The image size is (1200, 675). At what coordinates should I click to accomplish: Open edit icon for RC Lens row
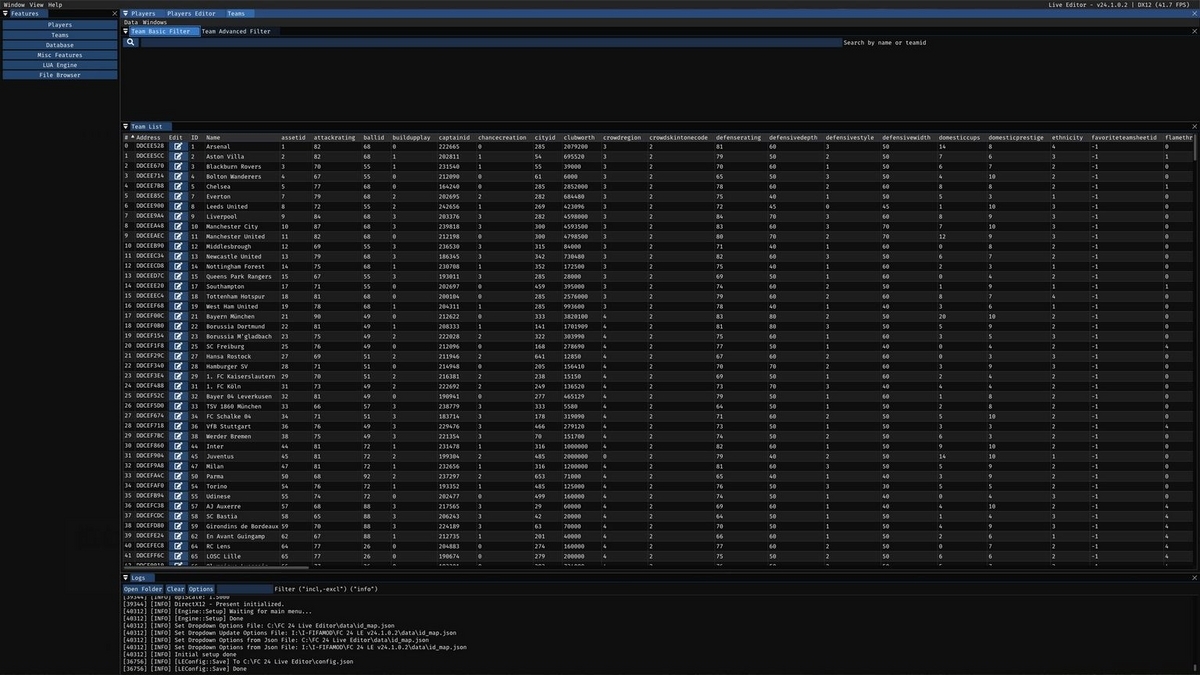tap(178, 546)
